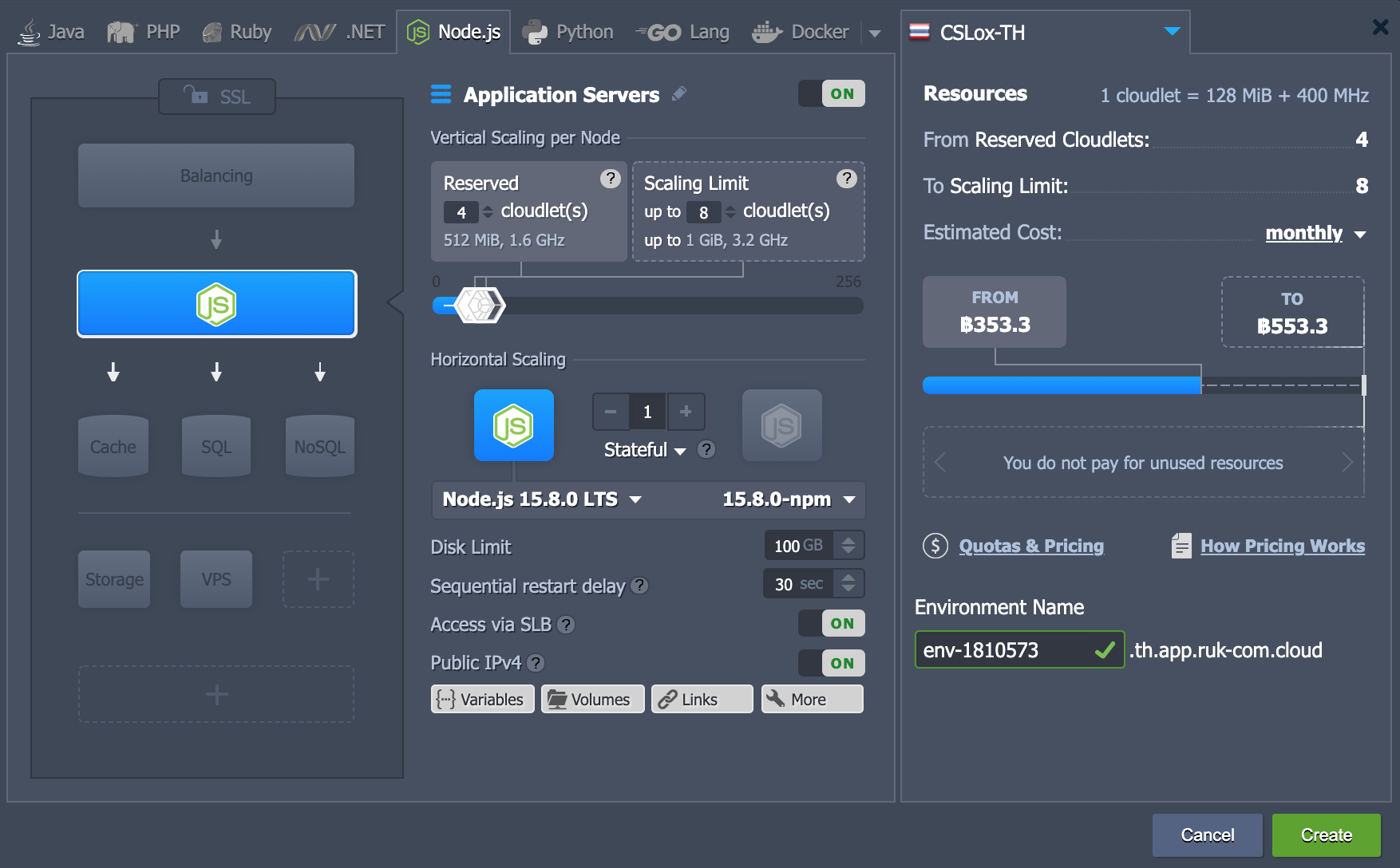
Task: Open the Node.js 15.8.0 LTS version dropdown
Action: click(x=540, y=499)
